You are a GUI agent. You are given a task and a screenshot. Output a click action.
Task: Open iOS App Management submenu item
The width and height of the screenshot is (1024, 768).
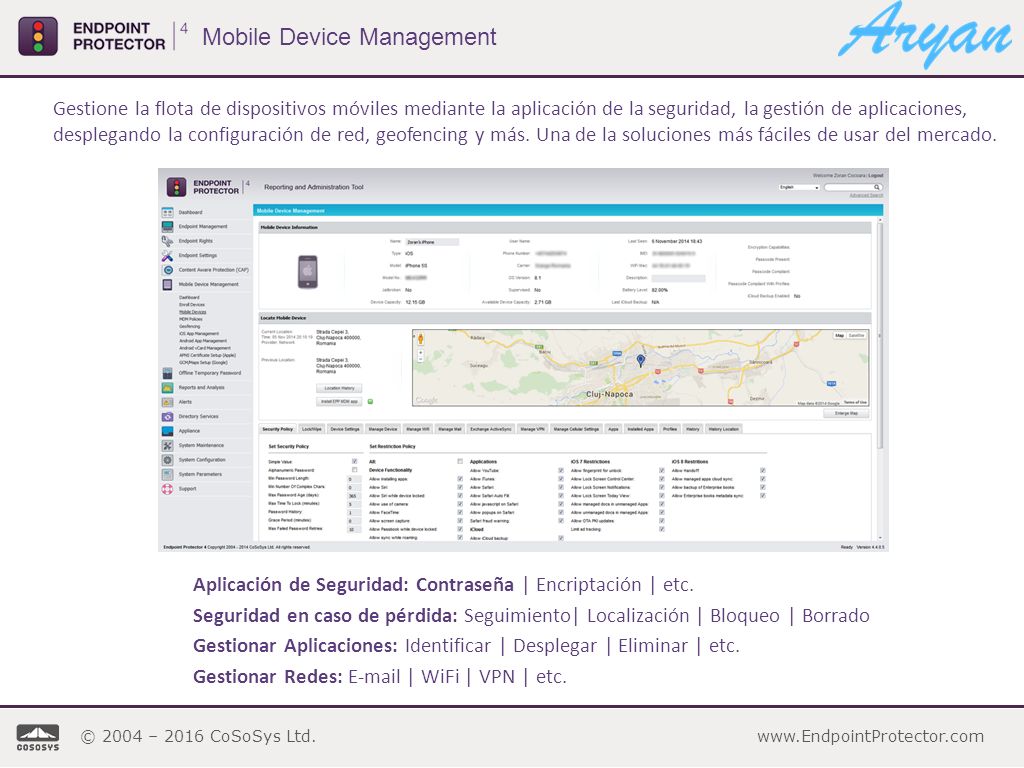click(x=199, y=334)
